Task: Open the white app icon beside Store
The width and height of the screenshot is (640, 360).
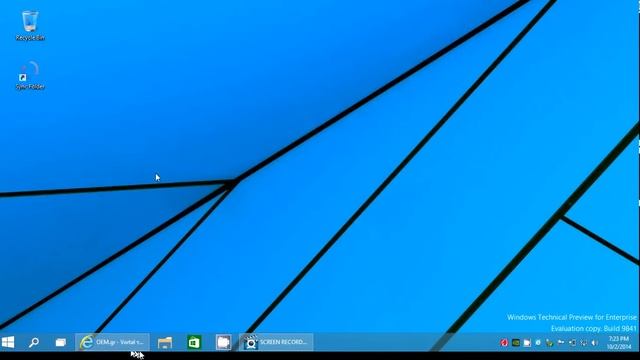Action: pyautogui.click(x=223, y=342)
